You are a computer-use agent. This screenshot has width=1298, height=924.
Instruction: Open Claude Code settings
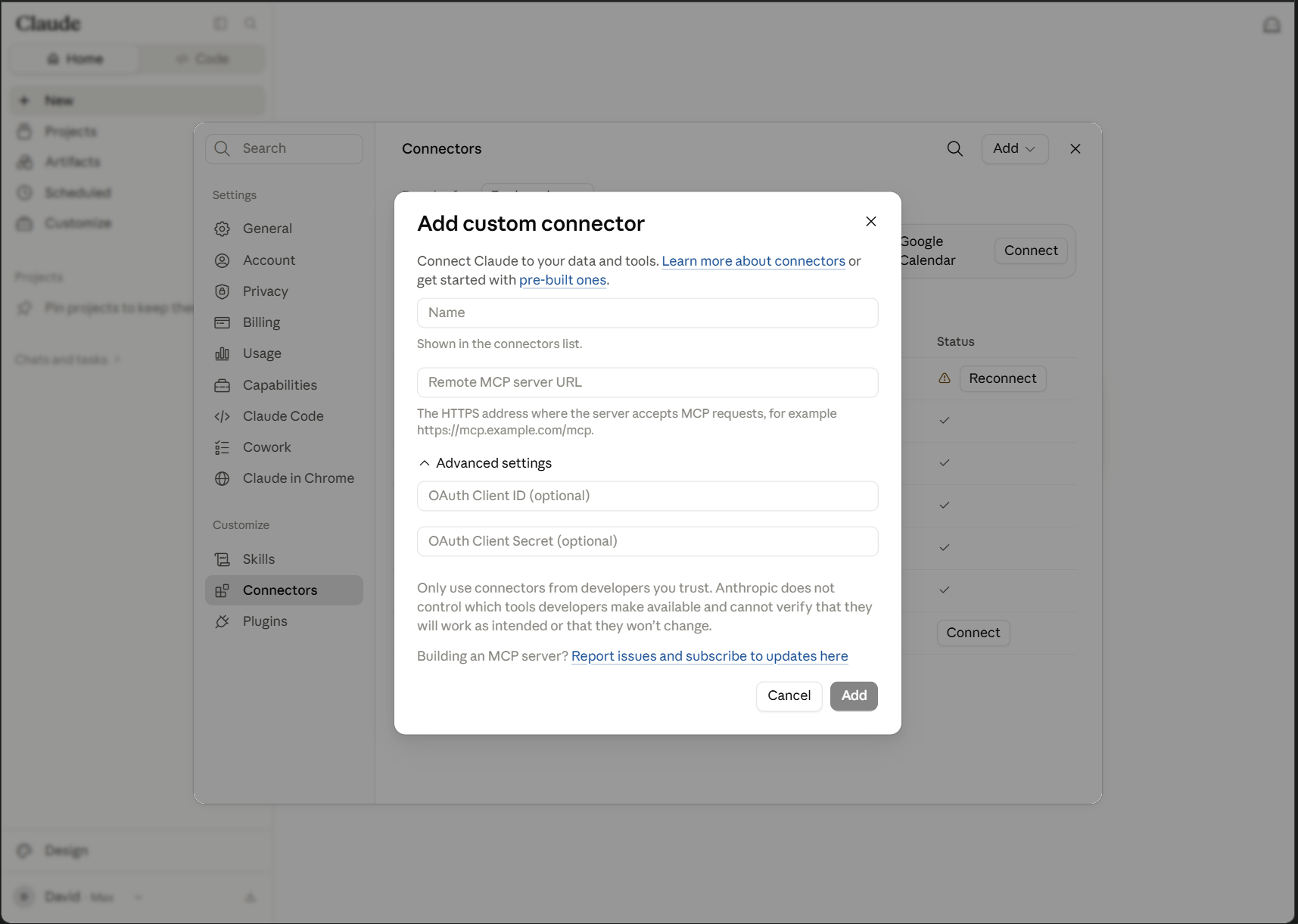(x=284, y=416)
